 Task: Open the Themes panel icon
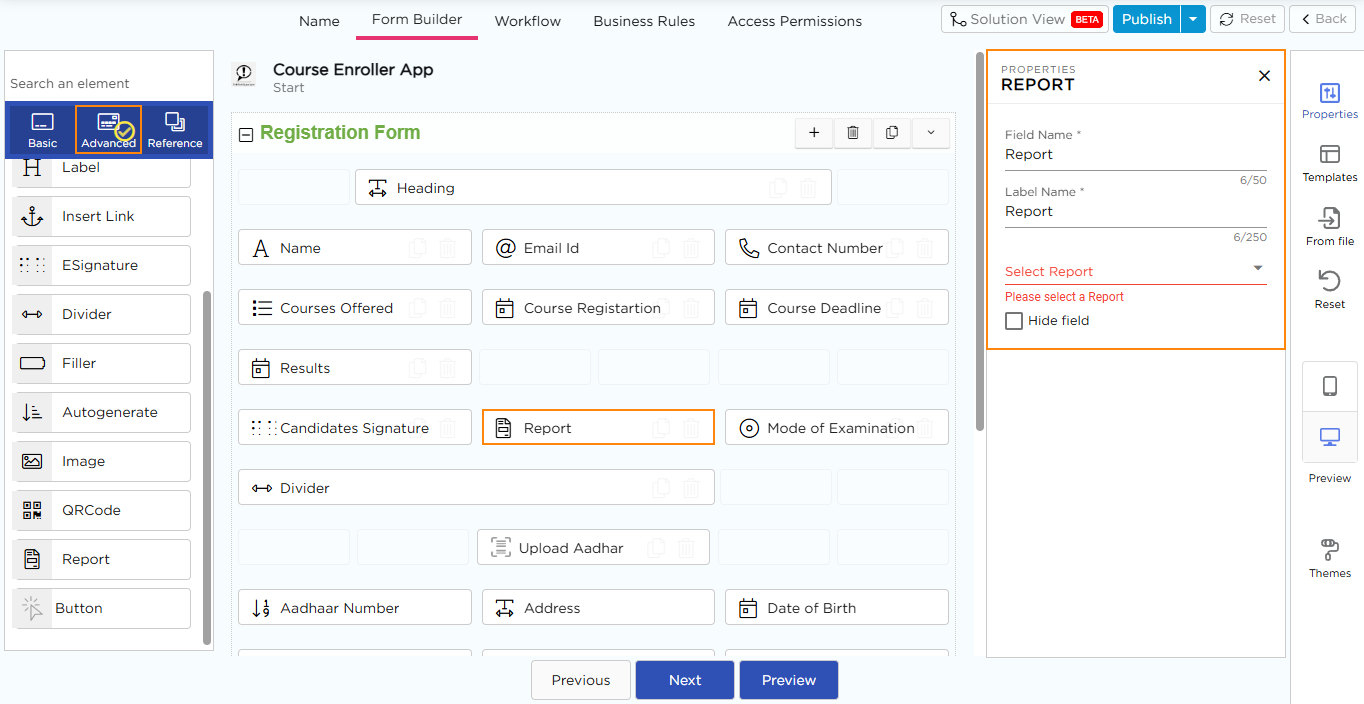1329,550
